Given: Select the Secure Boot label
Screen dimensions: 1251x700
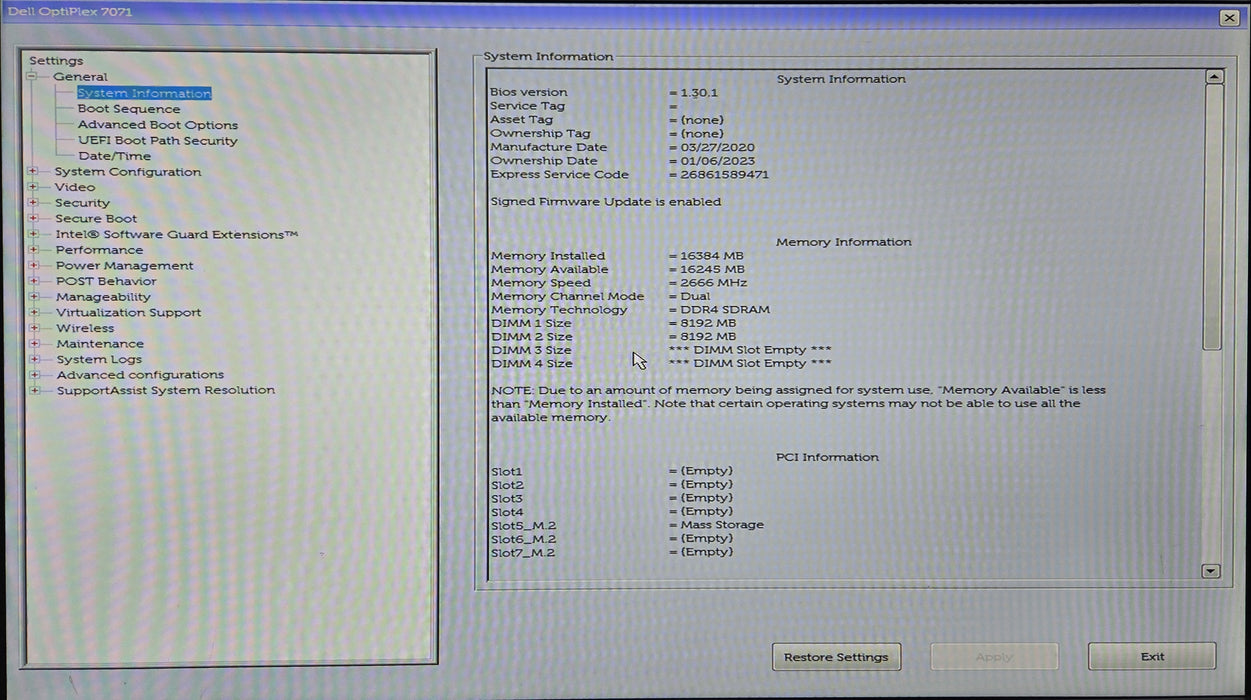Looking at the screenshot, I should click(96, 218).
